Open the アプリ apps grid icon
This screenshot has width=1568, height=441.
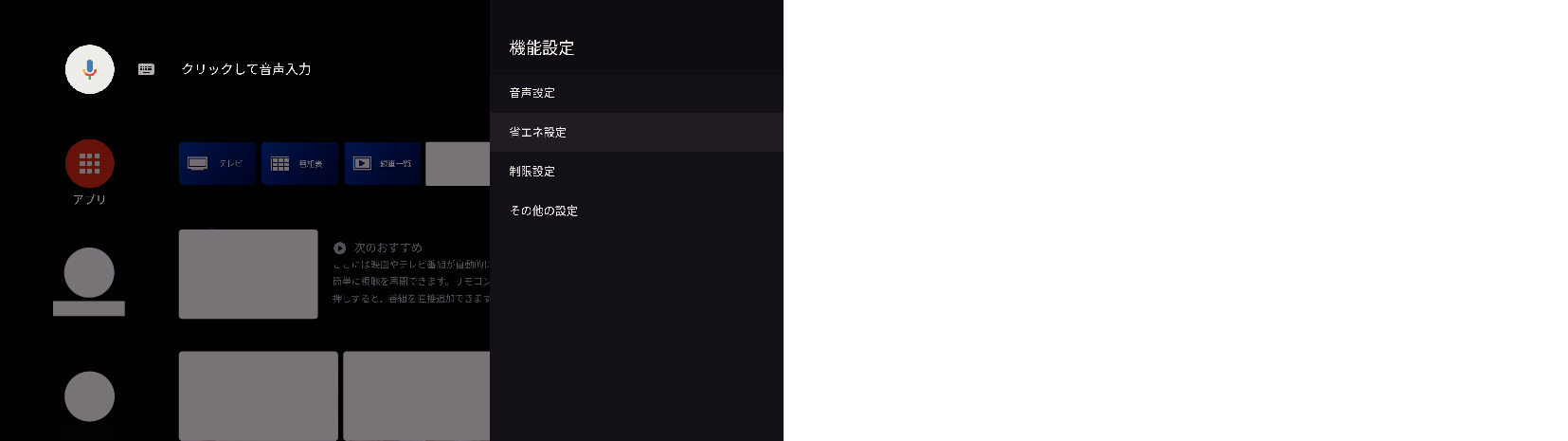(90, 164)
